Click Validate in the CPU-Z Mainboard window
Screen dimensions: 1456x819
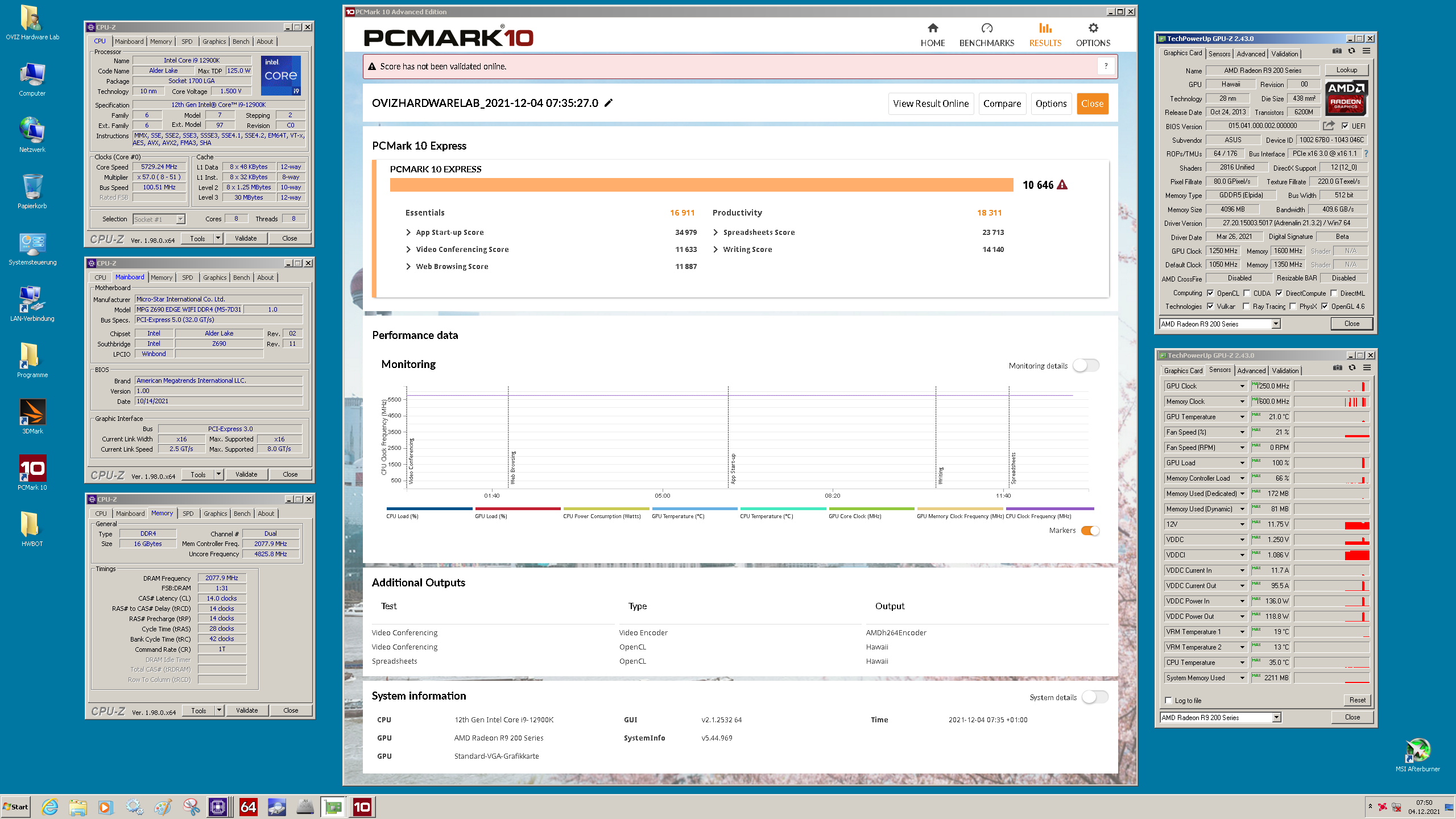[x=246, y=474]
